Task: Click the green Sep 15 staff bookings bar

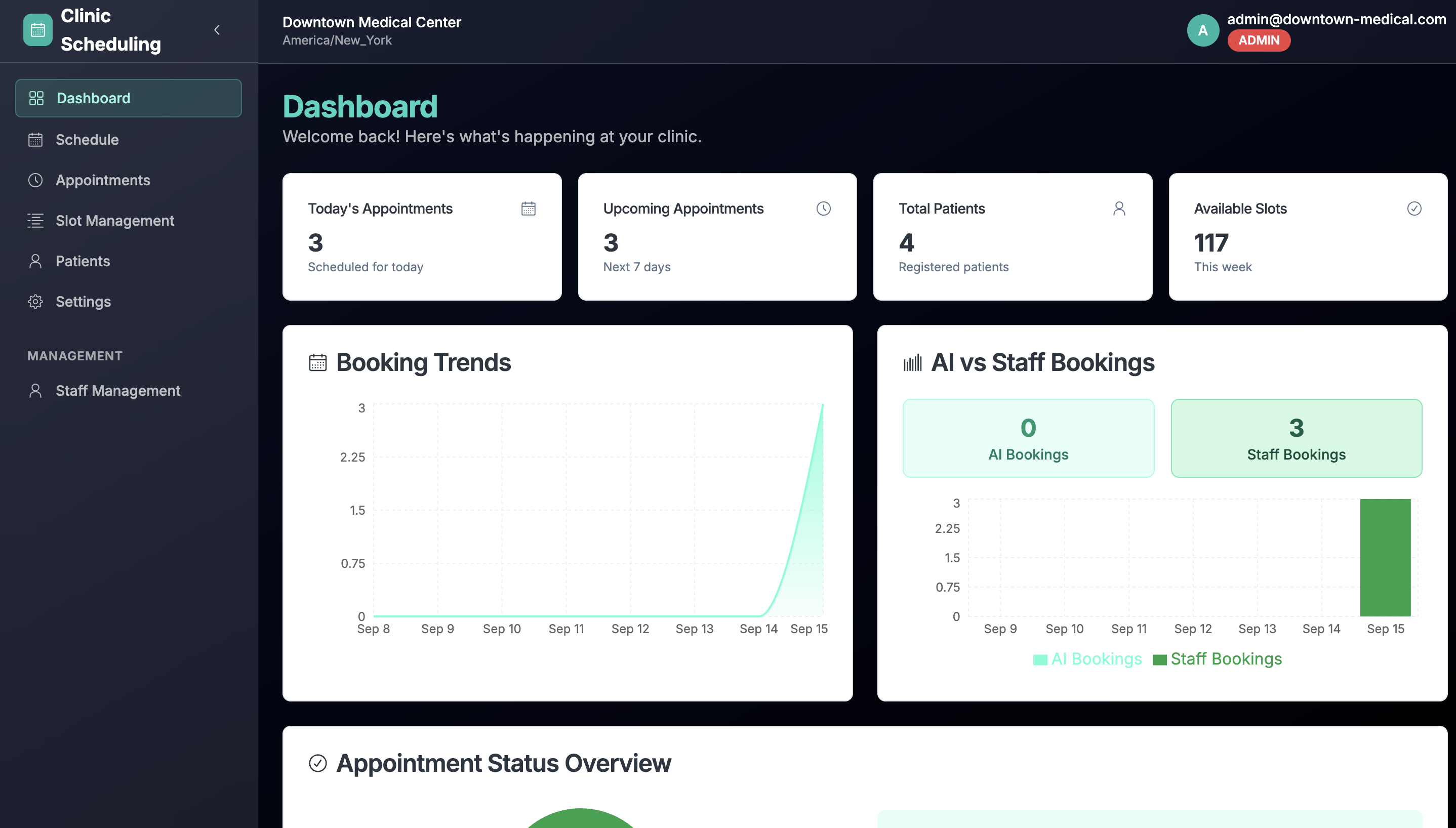Action: point(1385,557)
